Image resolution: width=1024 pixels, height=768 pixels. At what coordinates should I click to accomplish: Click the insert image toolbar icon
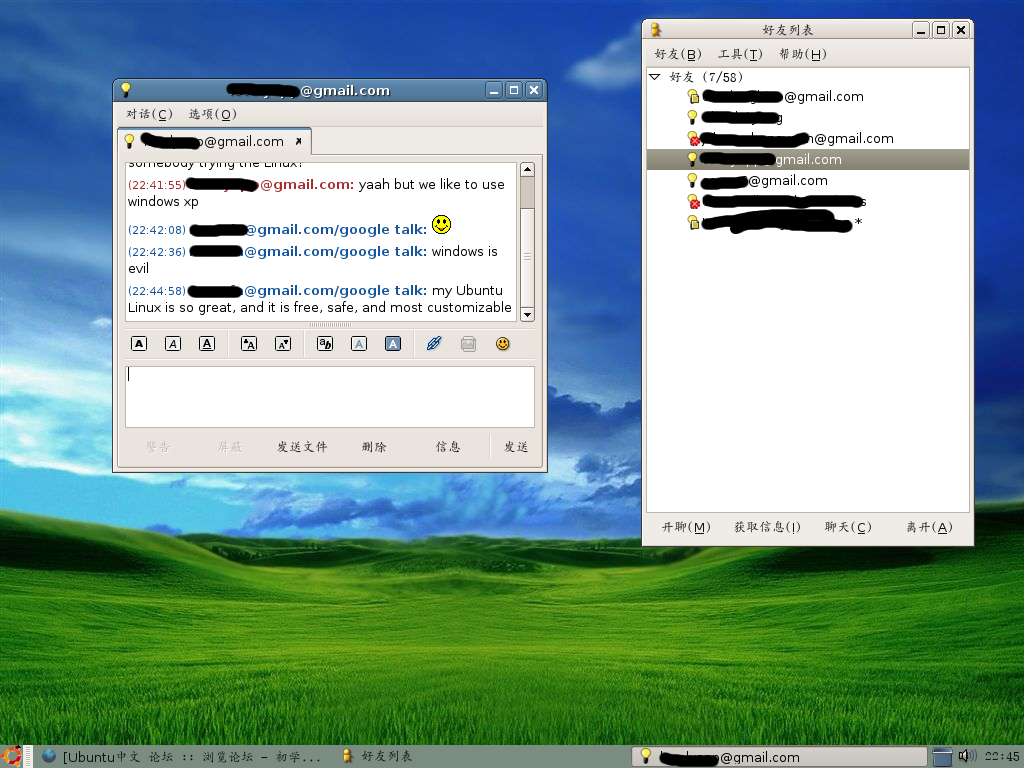tap(468, 344)
